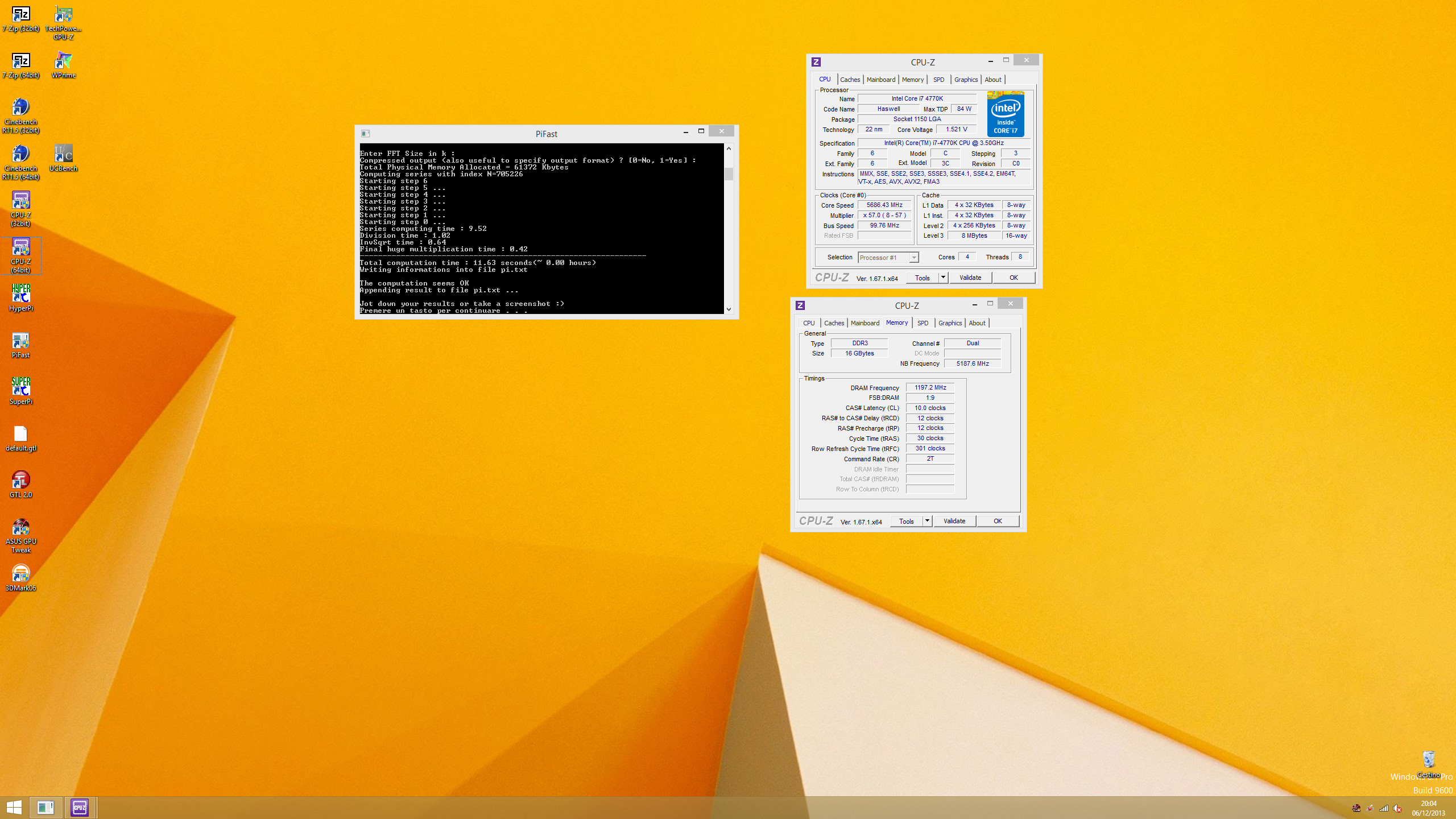Open About tab in lower CPU-Z
Image resolution: width=1456 pixels, height=819 pixels.
(x=977, y=323)
